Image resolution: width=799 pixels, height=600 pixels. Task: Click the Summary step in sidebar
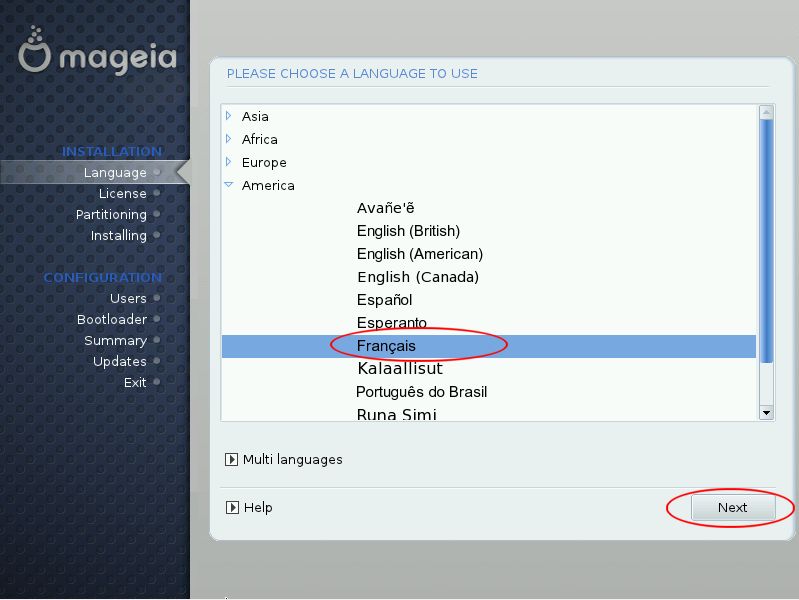(116, 340)
